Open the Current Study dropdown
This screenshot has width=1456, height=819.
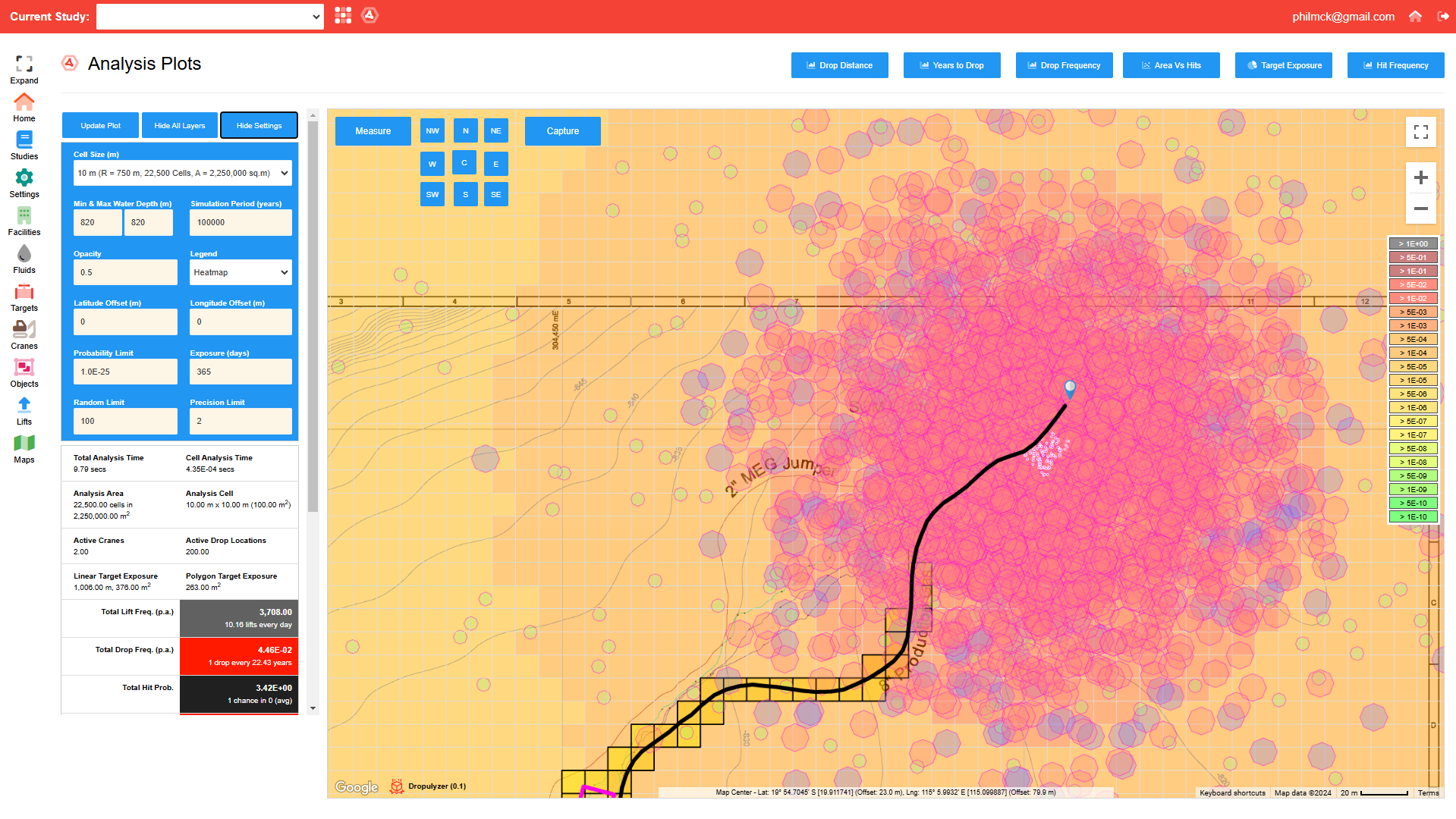pos(210,17)
